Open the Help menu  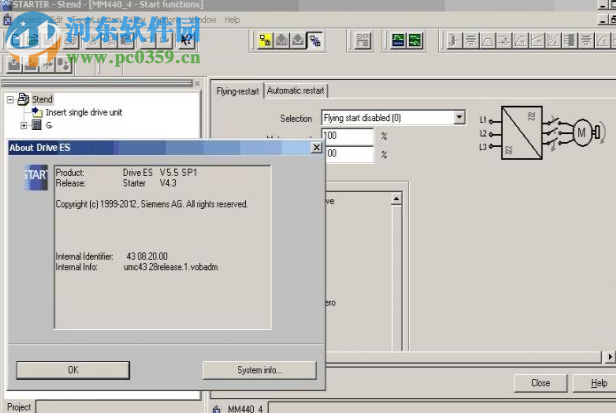(x=232, y=20)
